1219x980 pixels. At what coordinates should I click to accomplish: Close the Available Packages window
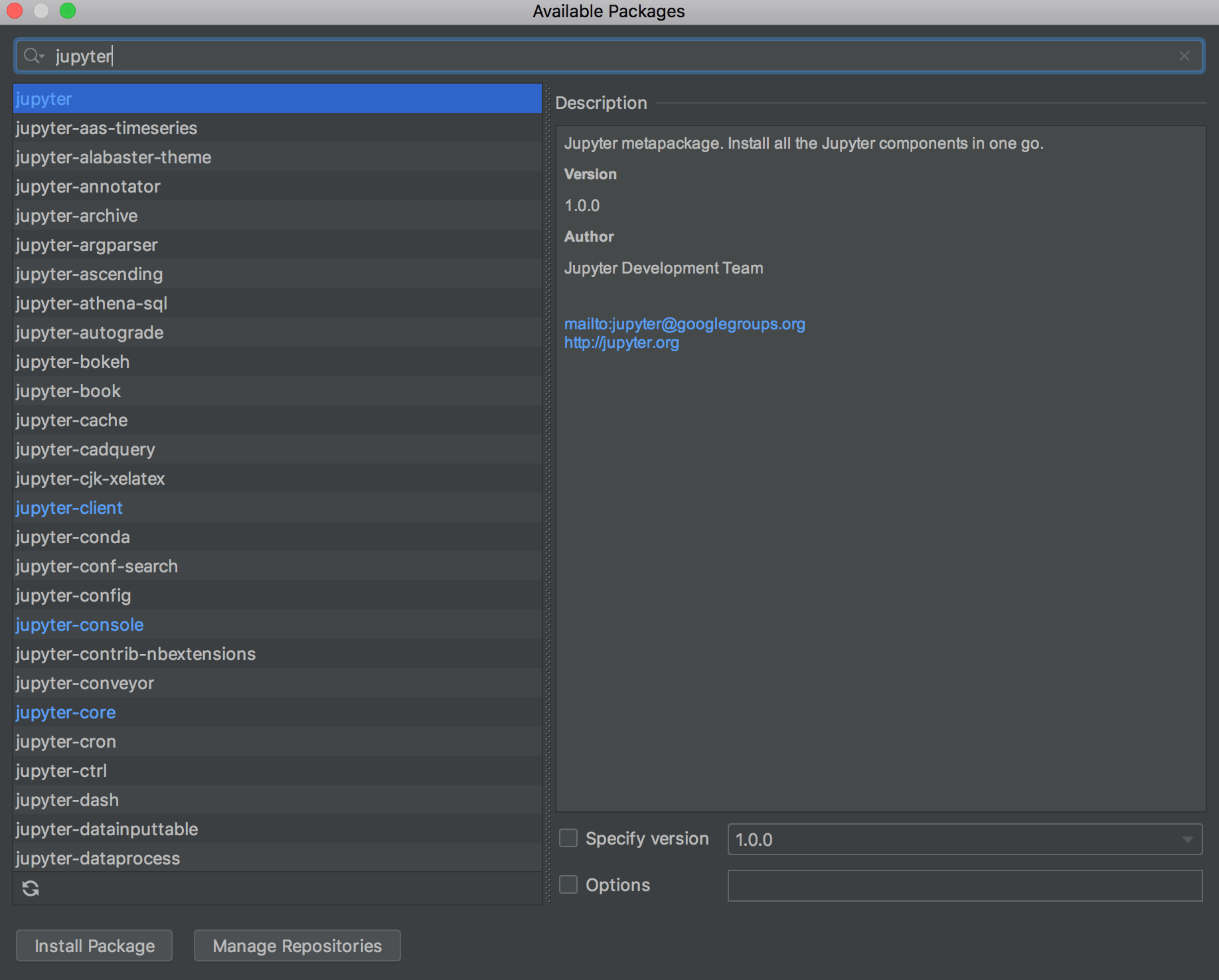coord(15,11)
